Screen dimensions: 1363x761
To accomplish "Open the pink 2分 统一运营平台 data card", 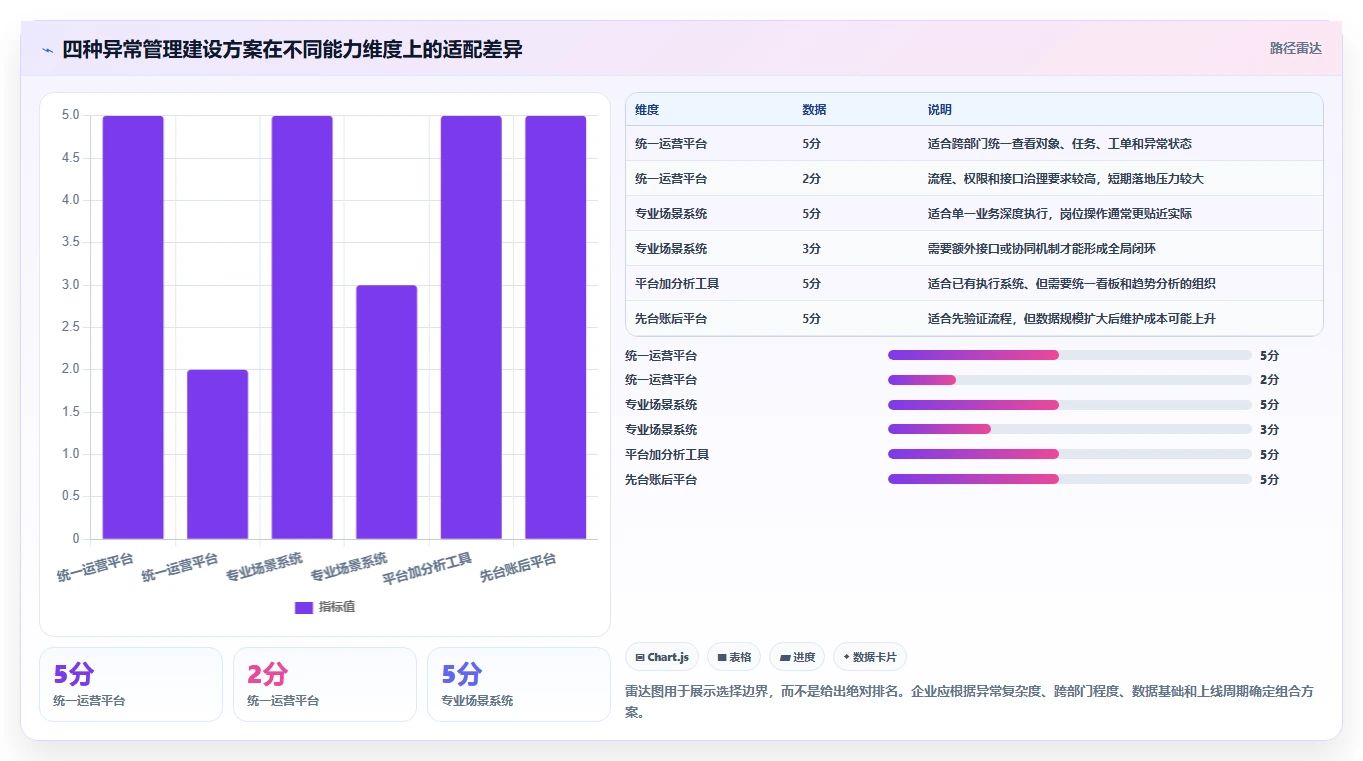I will click(x=324, y=684).
